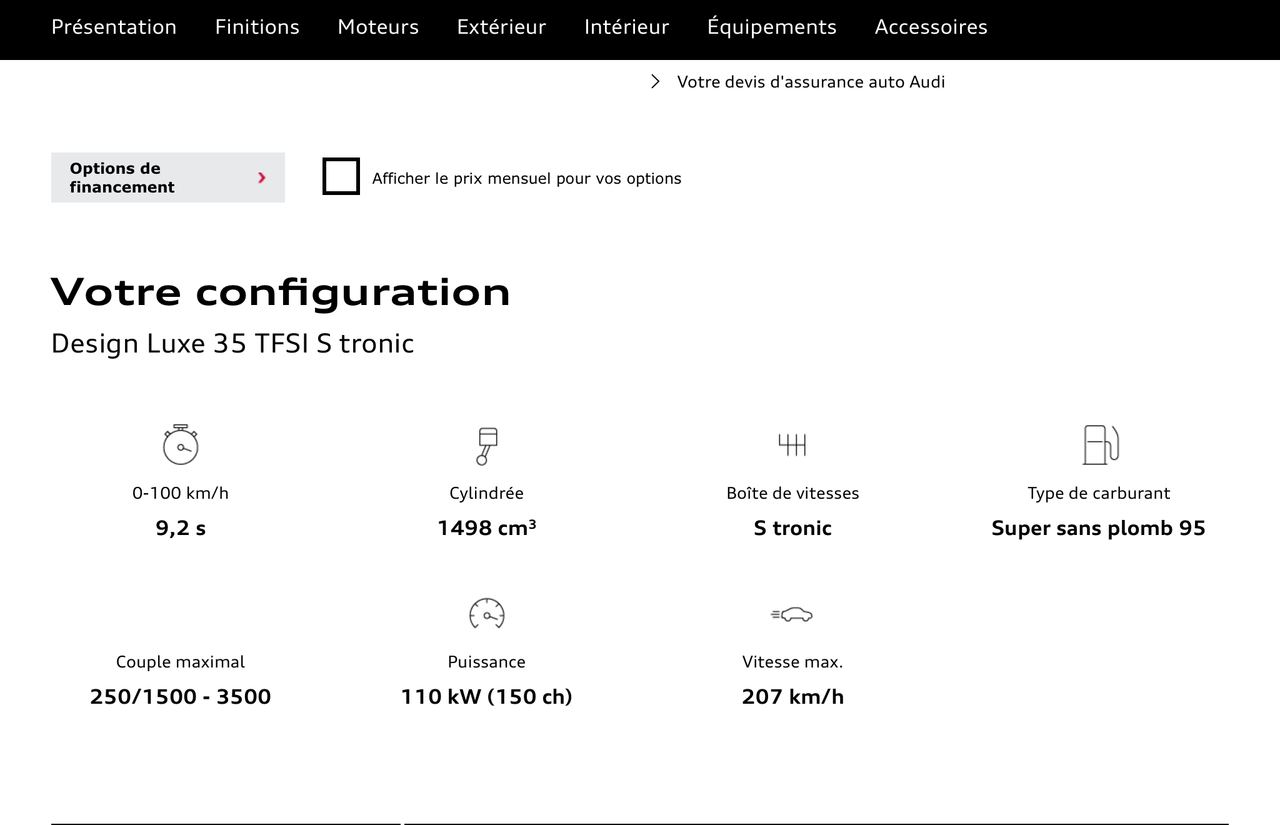Click the speeding car Vitesse max icon
Screen dimensions: 1280x825
(792, 614)
